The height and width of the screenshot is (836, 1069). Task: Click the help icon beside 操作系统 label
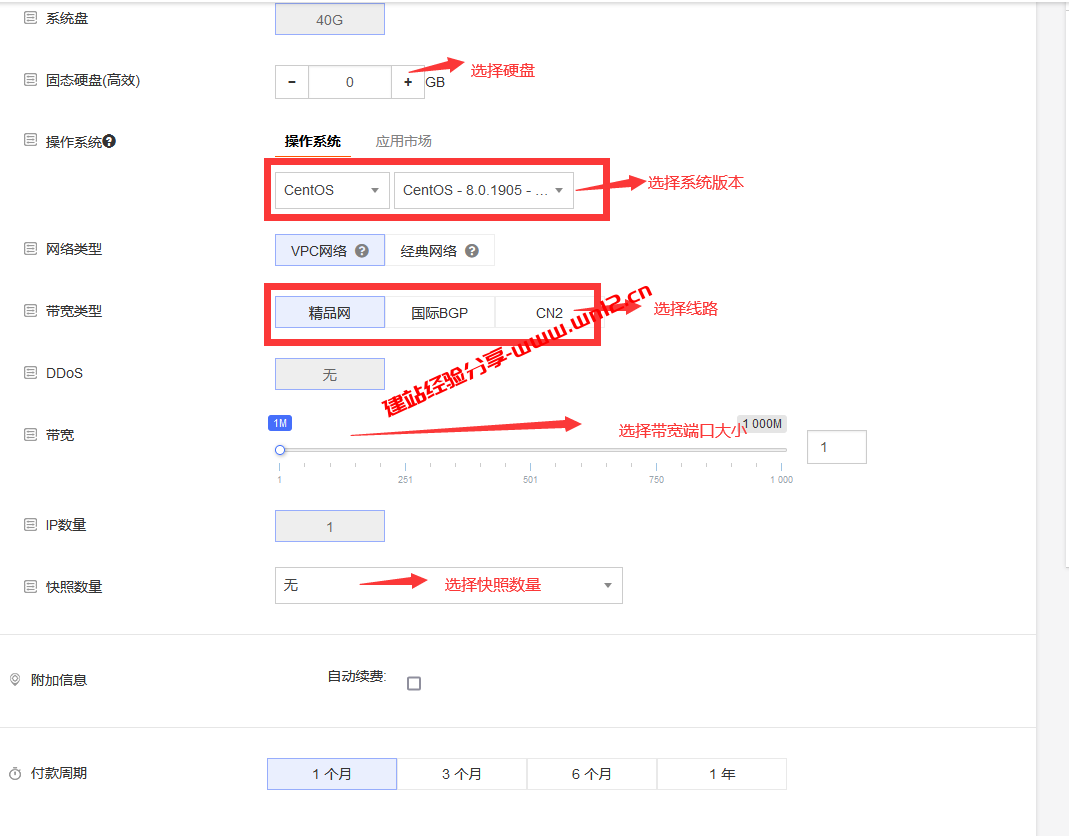(x=107, y=139)
